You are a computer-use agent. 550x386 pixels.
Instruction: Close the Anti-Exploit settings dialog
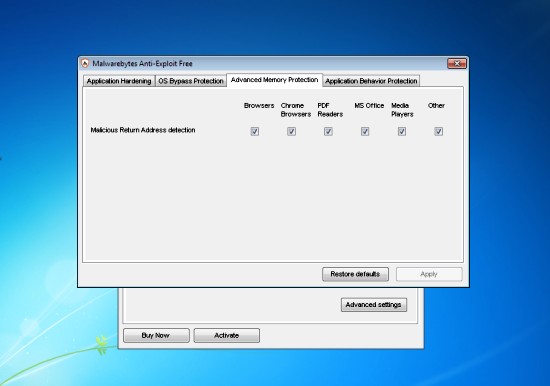click(x=457, y=64)
